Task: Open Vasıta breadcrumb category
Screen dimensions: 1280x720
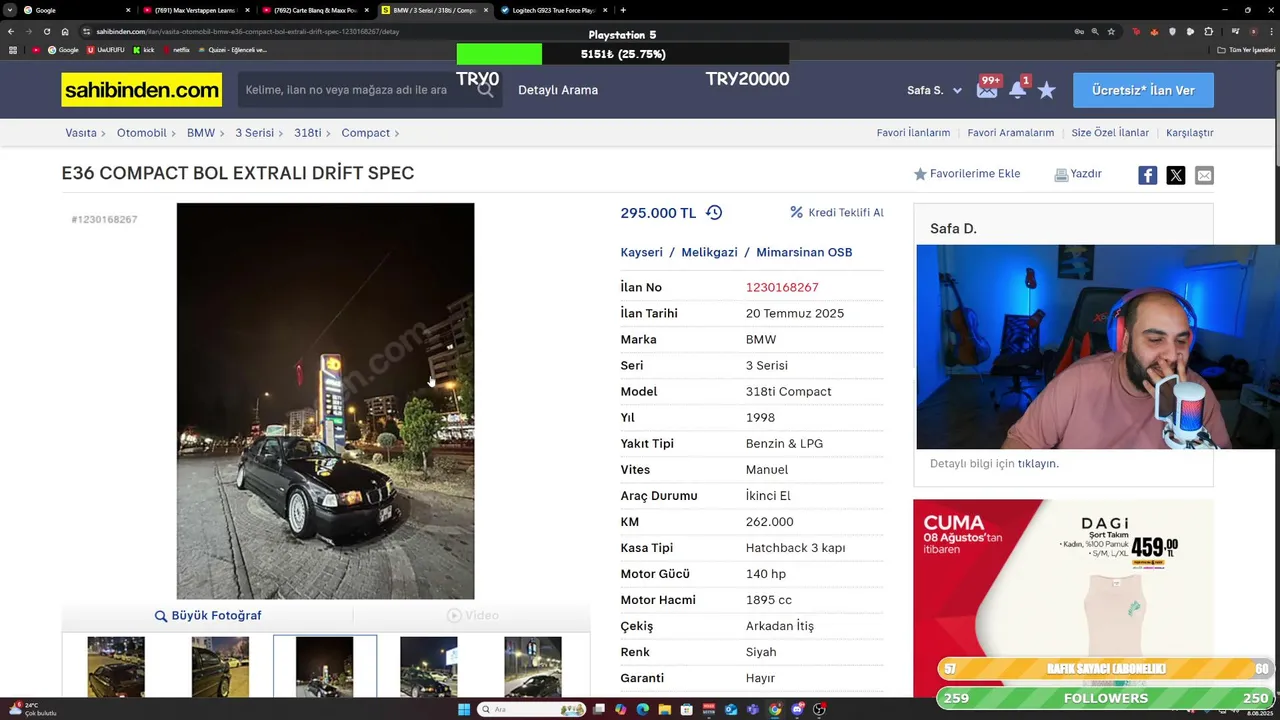Action: [81, 132]
